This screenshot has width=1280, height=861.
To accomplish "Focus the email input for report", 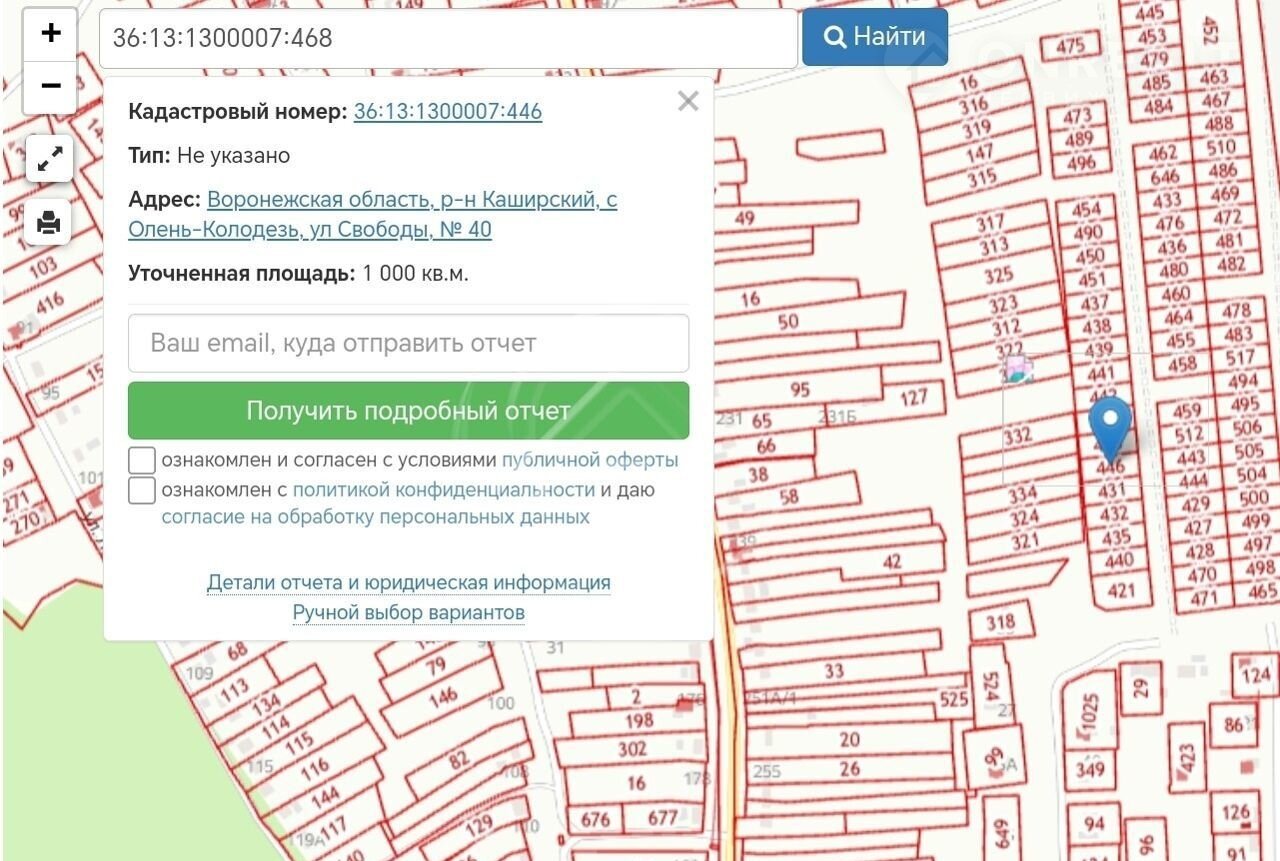I will pyautogui.click(x=408, y=343).
